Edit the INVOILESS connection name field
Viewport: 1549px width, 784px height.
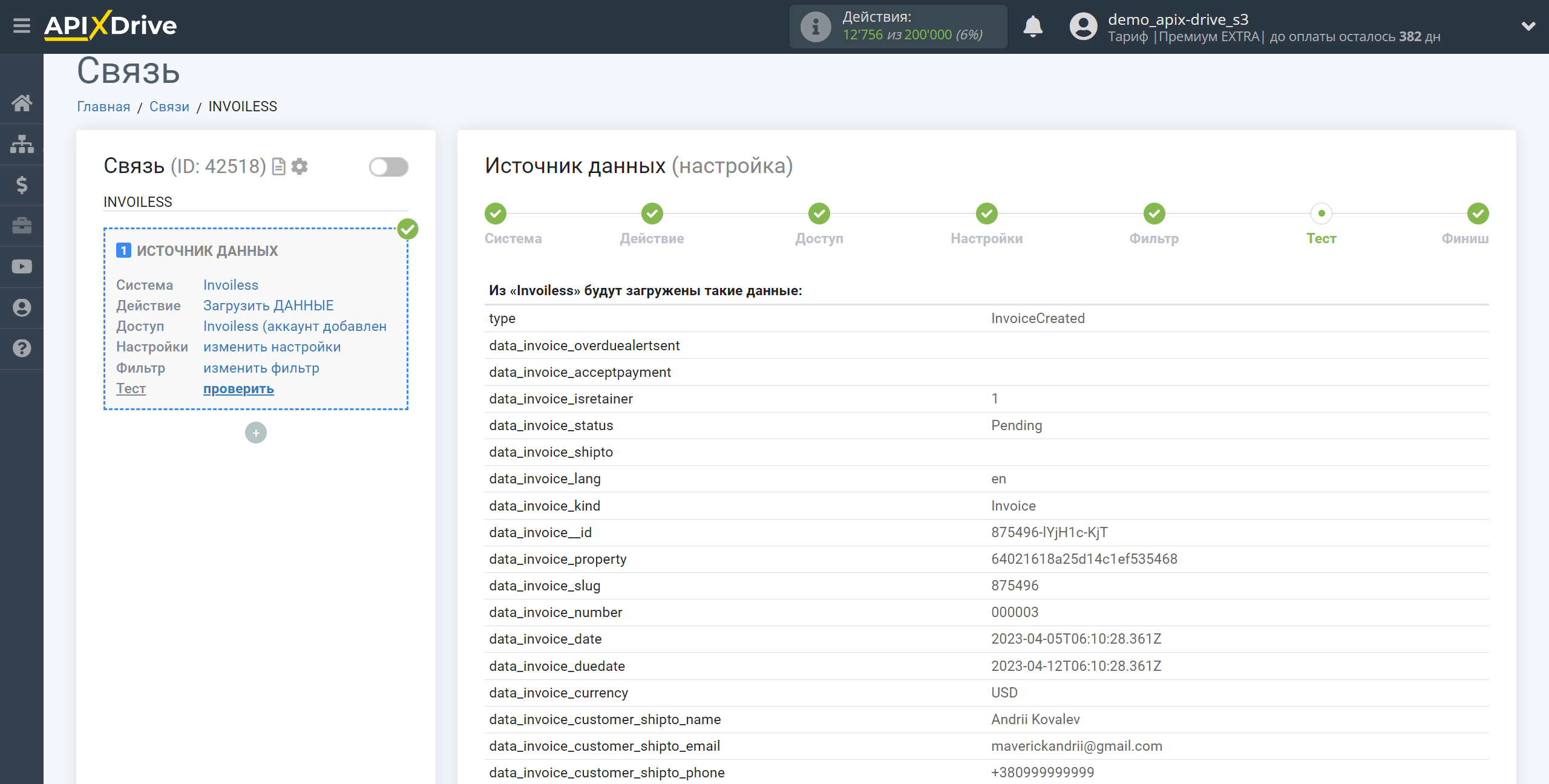pyautogui.click(x=256, y=202)
